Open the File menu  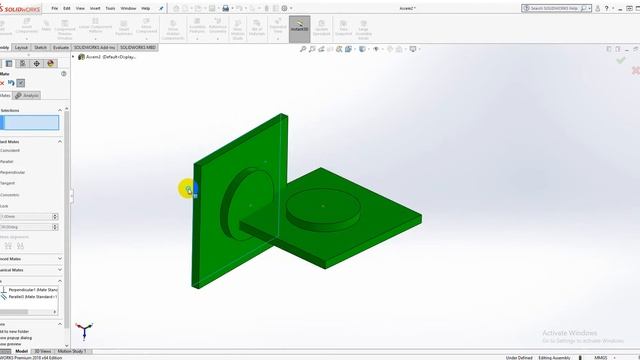(54, 8)
